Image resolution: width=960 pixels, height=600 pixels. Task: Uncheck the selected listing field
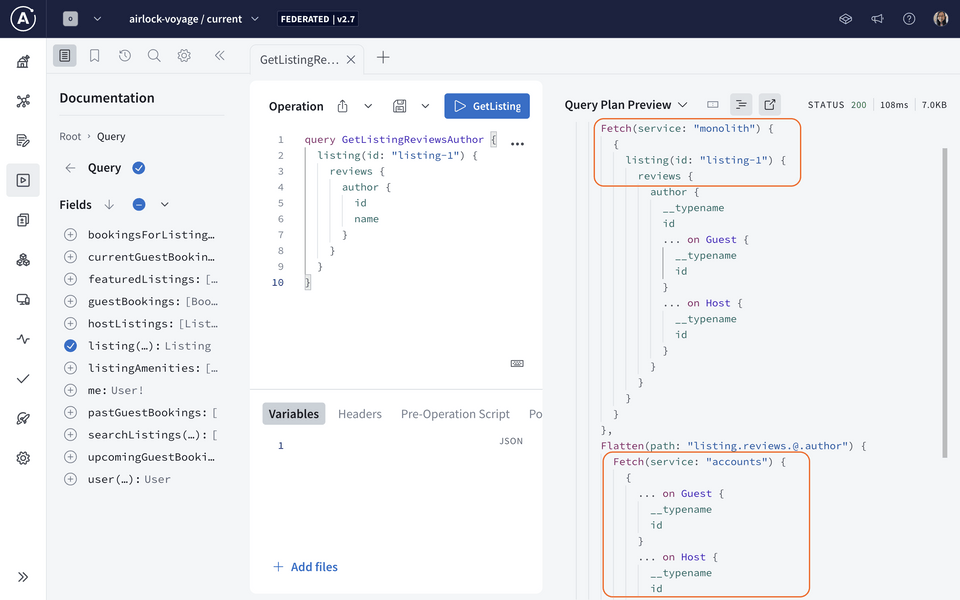(x=70, y=346)
